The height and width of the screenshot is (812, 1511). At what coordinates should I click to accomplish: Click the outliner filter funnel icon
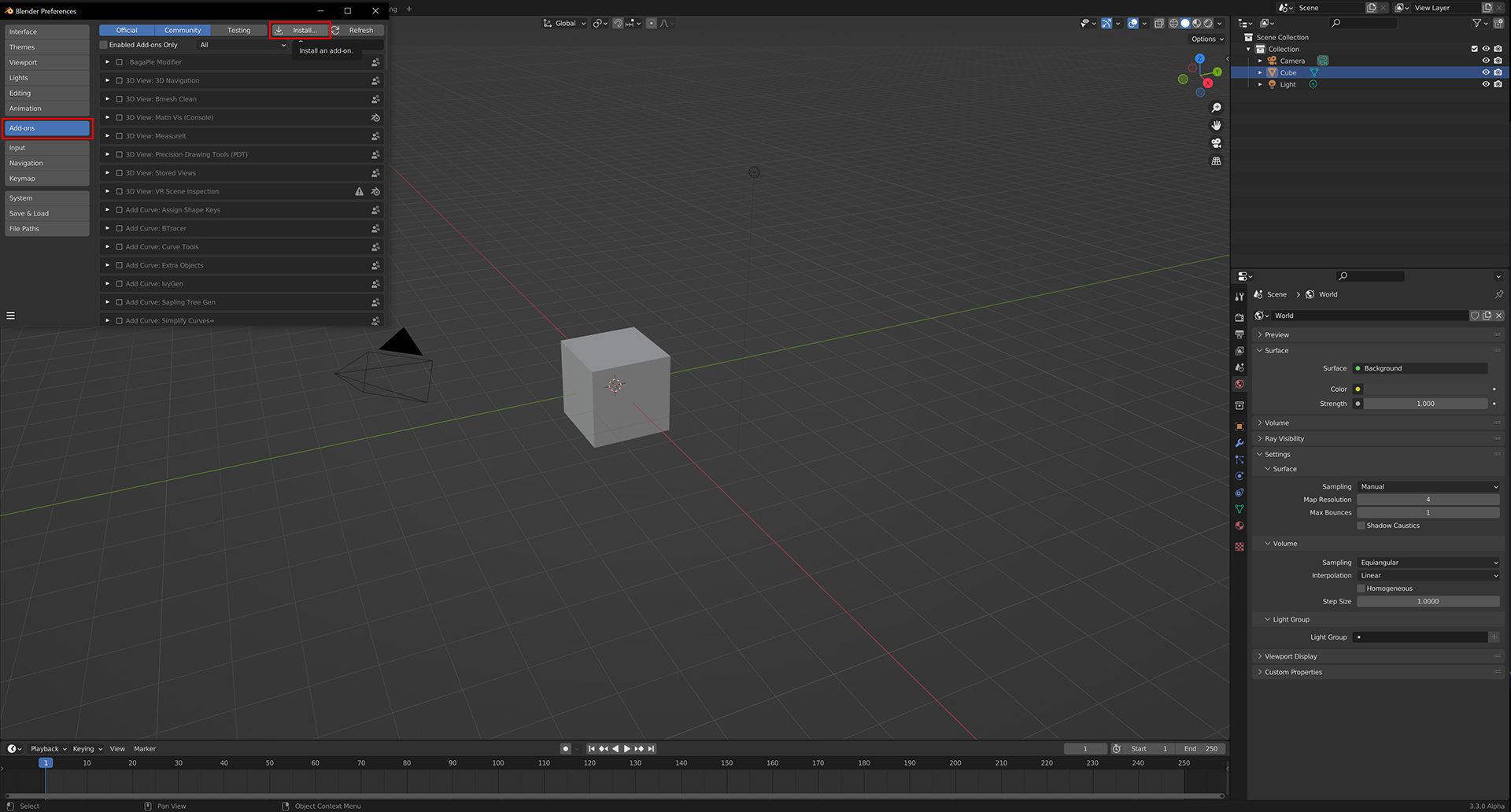pyautogui.click(x=1476, y=24)
